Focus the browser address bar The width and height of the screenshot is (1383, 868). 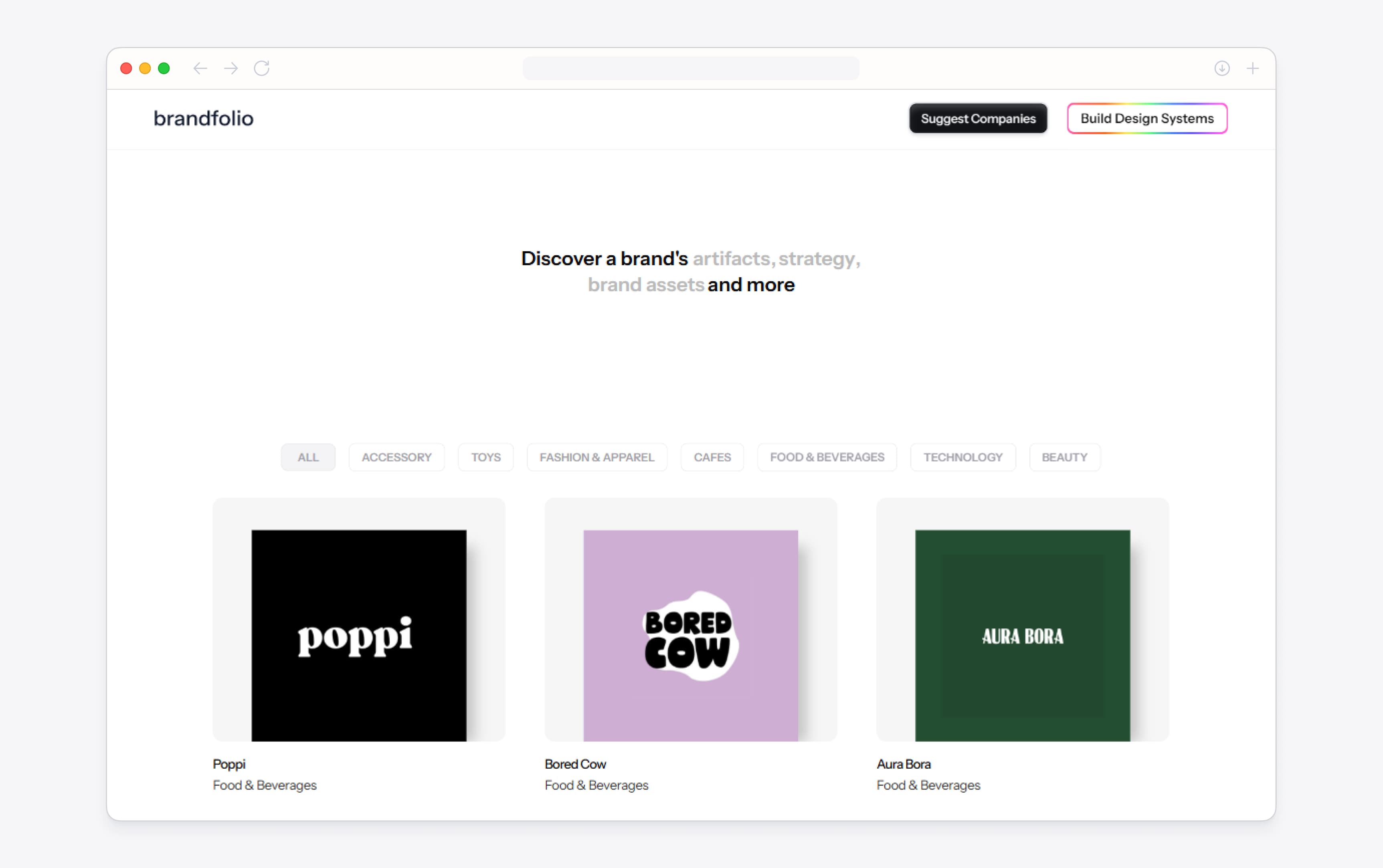[691, 68]
